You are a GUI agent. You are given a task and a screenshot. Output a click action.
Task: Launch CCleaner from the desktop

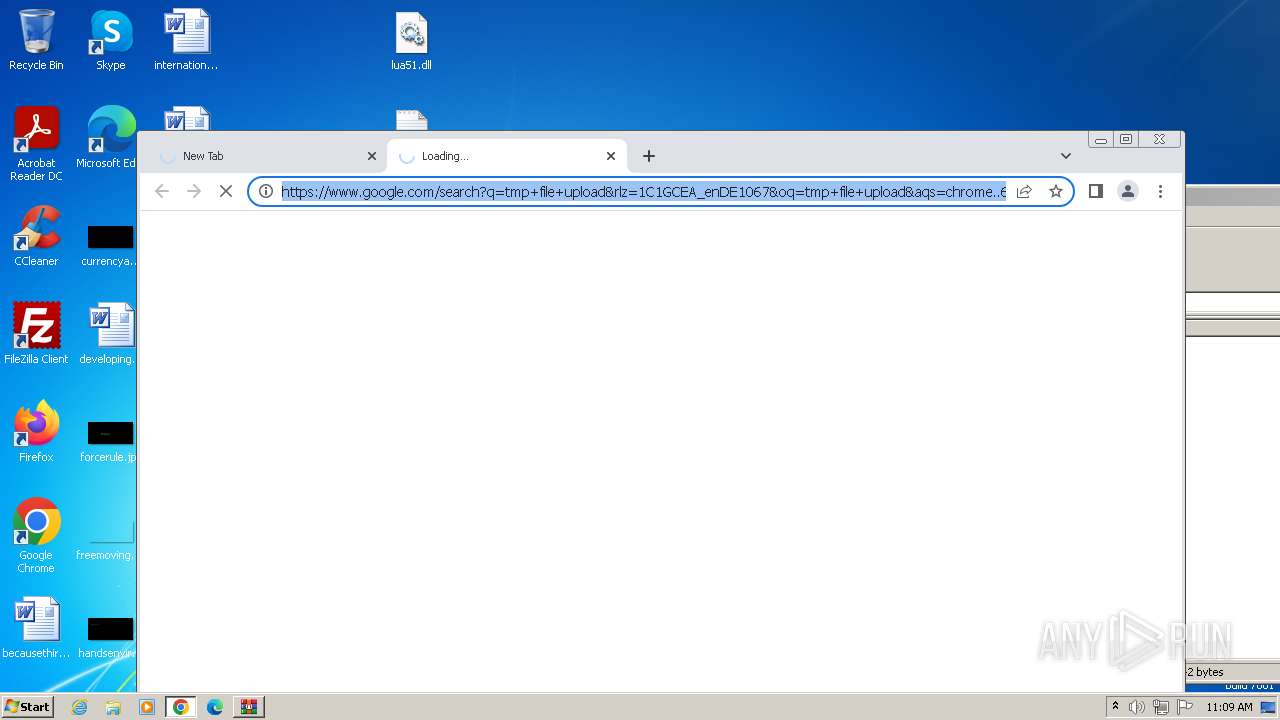pyautogui.click(x=36, y=236)
